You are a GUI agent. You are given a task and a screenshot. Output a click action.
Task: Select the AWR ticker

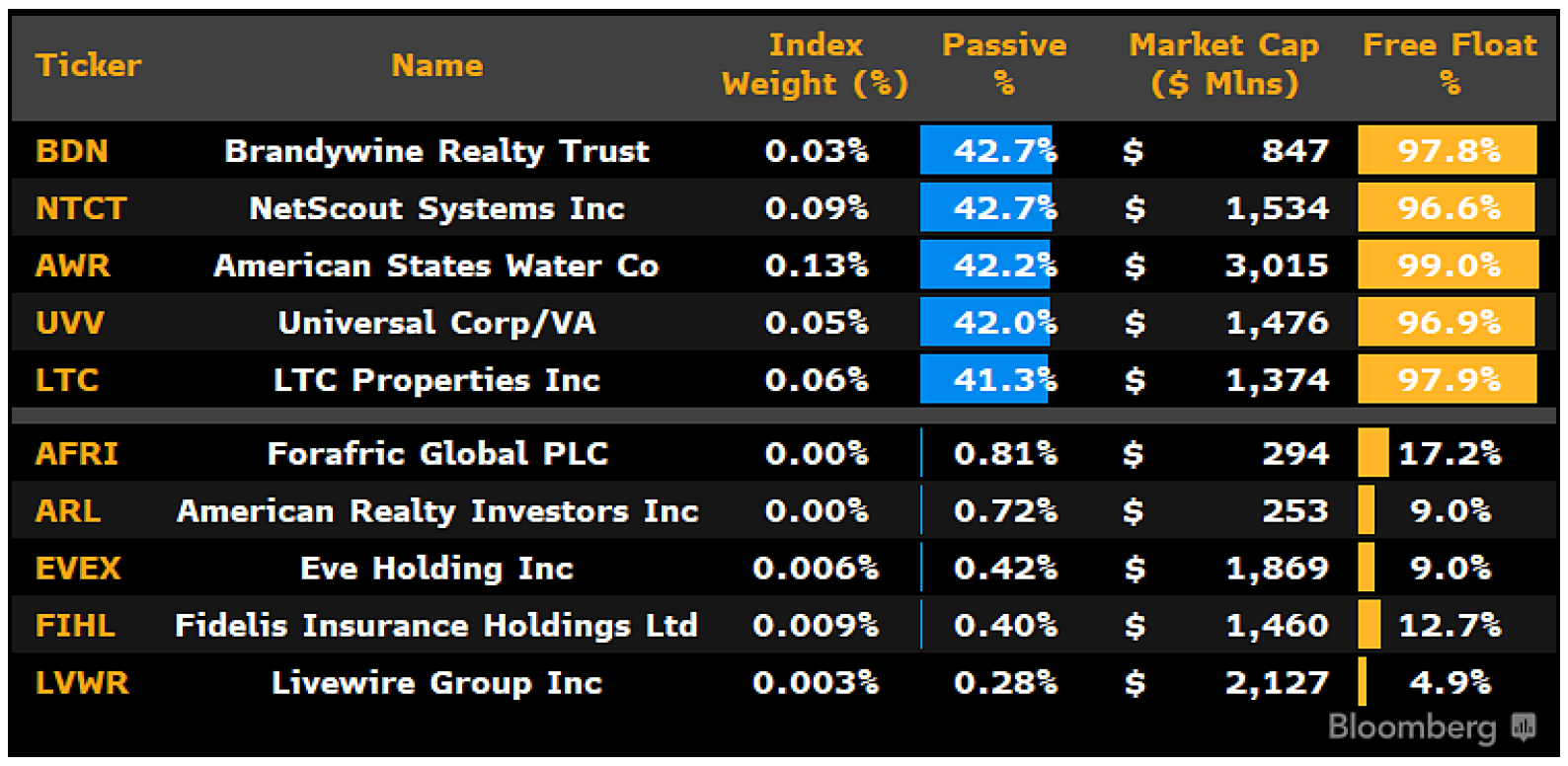(73, 266)
